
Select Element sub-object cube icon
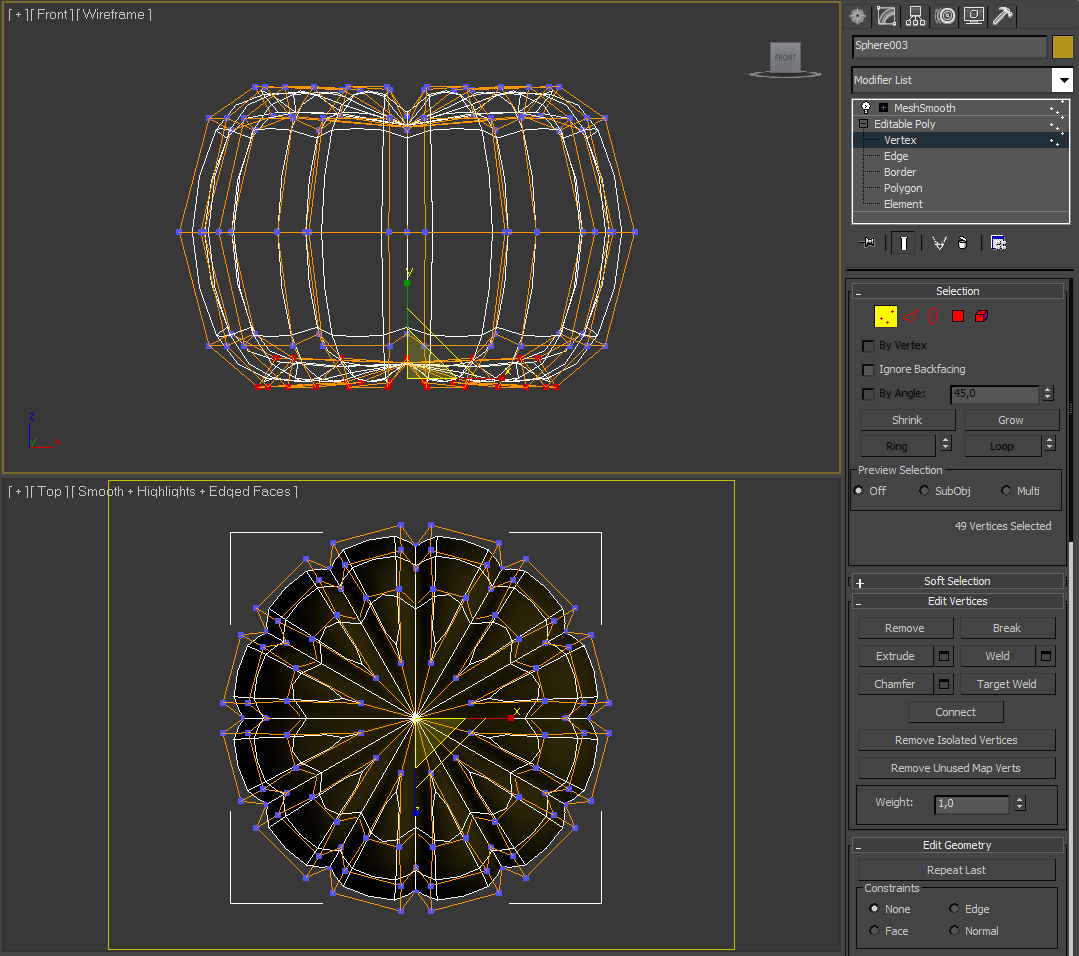(x=981, y=316)
